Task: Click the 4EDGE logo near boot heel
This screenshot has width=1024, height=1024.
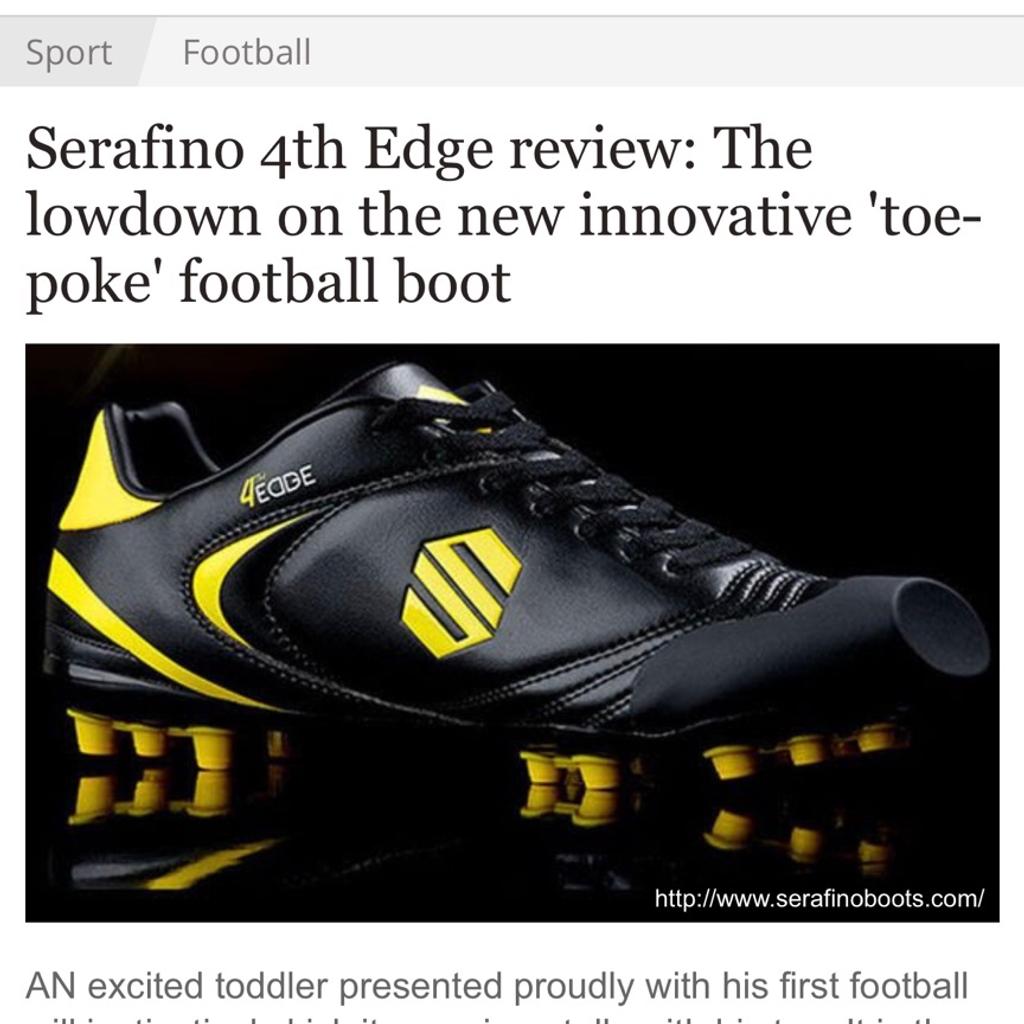Action: pos(278,486)
